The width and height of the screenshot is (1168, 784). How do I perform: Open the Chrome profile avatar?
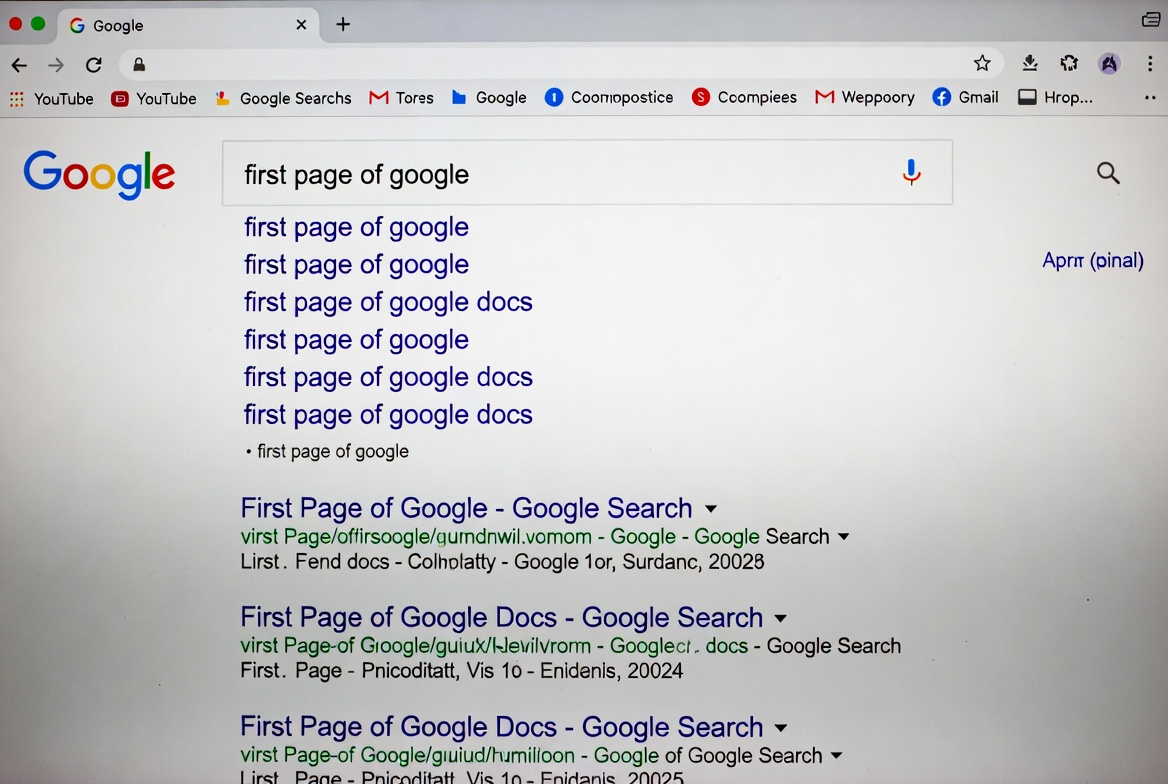pos(1109,63)
